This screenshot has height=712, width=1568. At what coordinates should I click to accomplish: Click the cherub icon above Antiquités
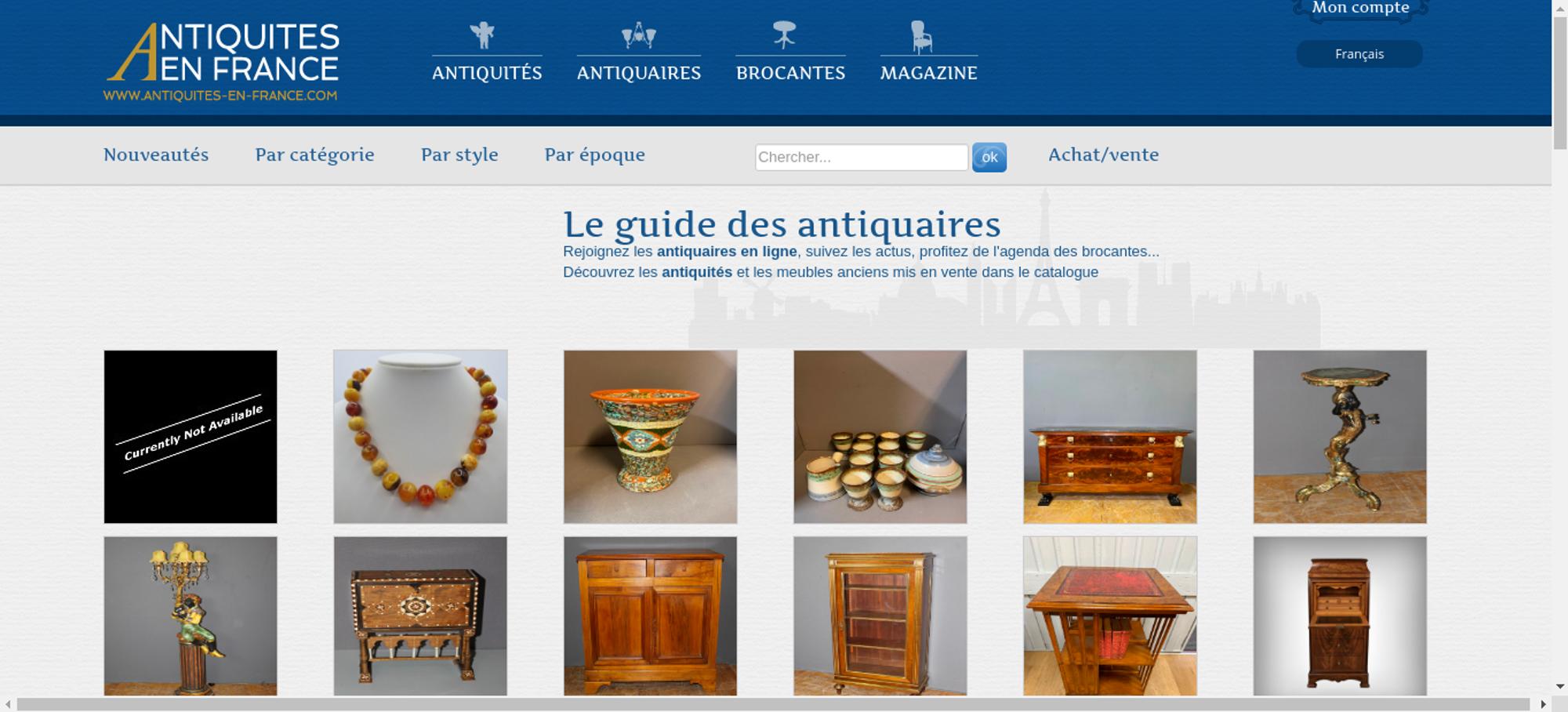pos(482,35)
